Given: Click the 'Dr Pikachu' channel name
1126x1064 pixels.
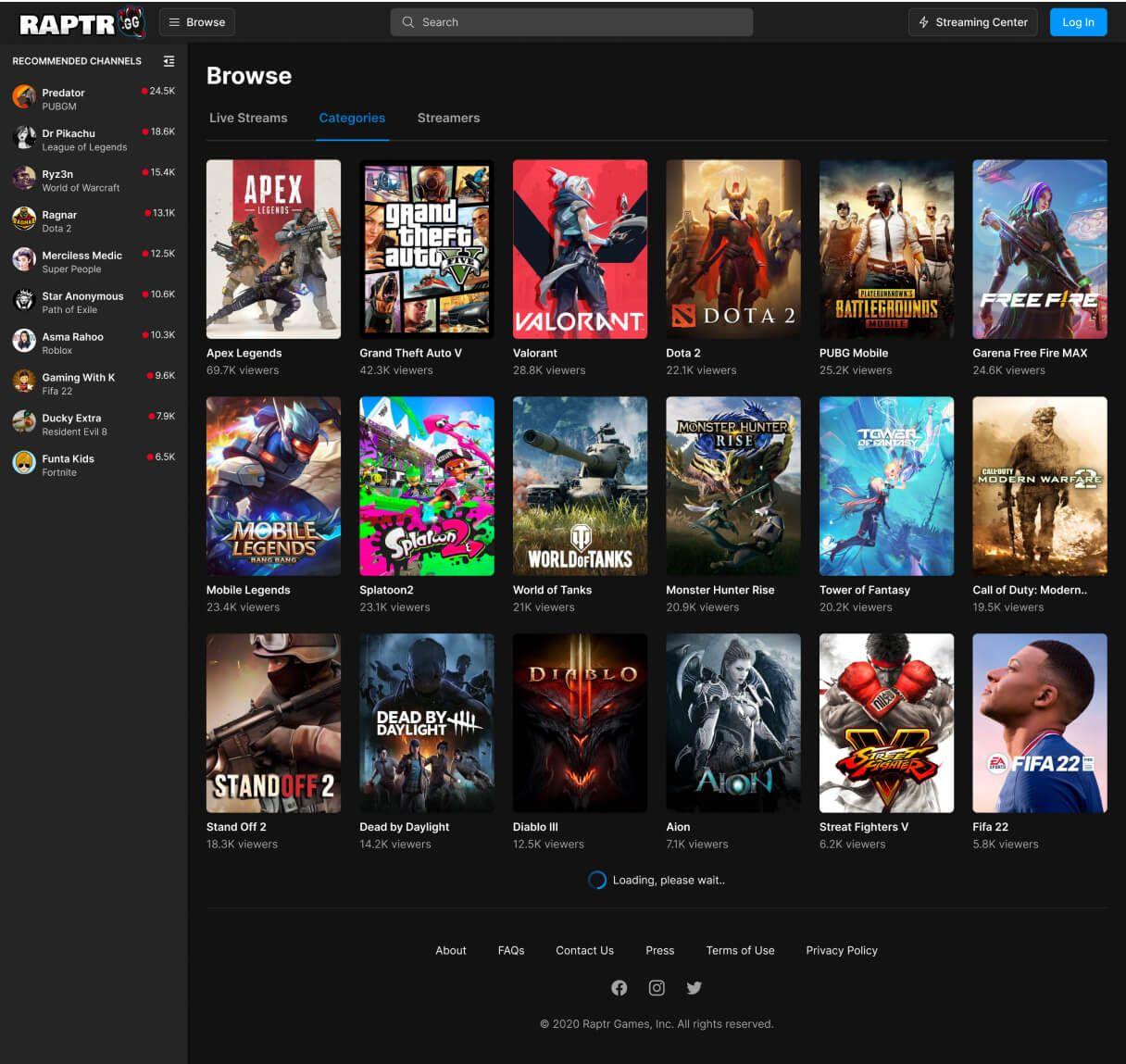Looking at the screenshot, I should click(x=69, y=133).
